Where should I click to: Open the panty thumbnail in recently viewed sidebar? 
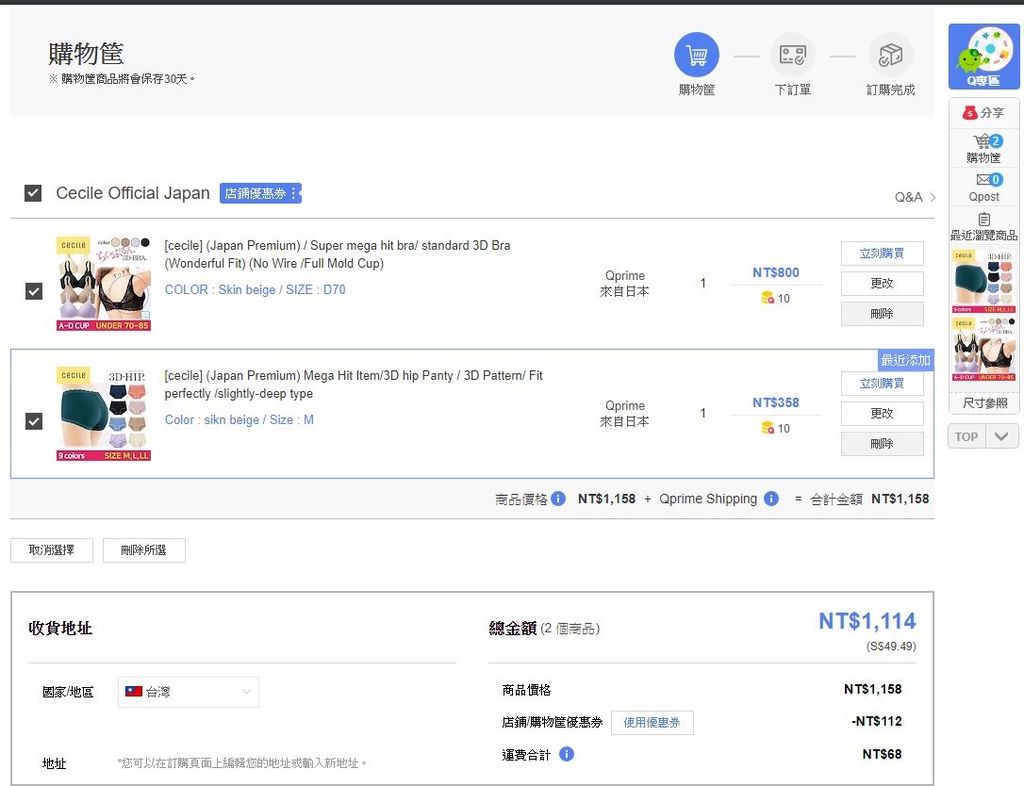click(984, 281)
